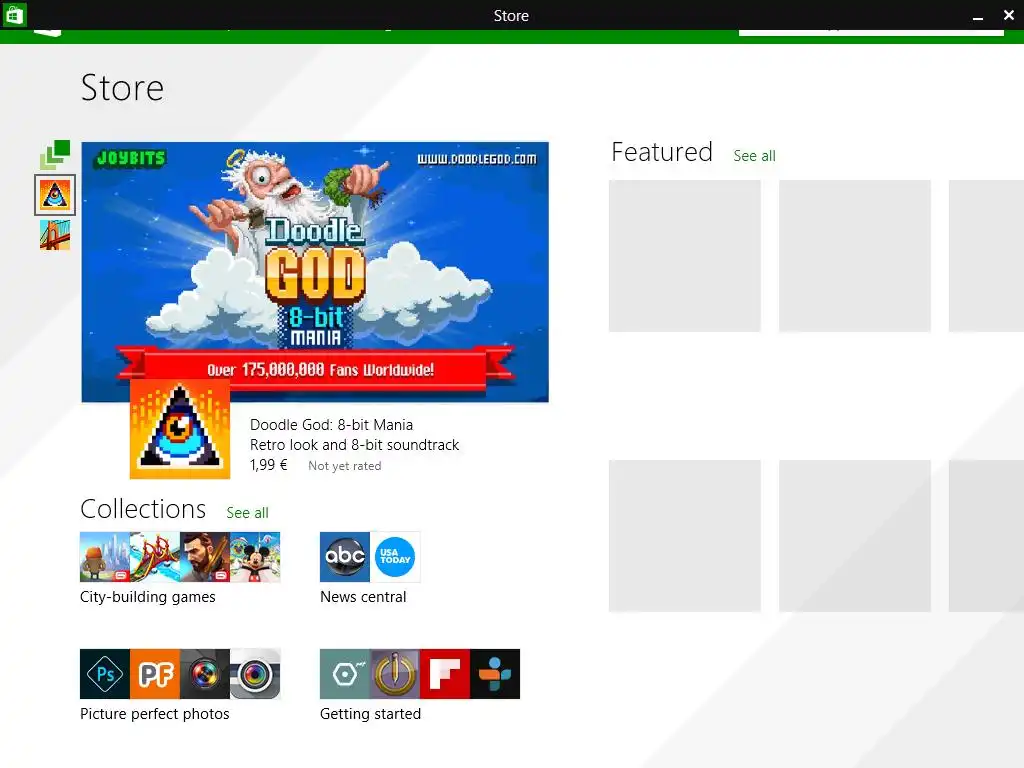1024x768 pixels.
Task: Click the Featured section heading
Action: coord(662,152)
